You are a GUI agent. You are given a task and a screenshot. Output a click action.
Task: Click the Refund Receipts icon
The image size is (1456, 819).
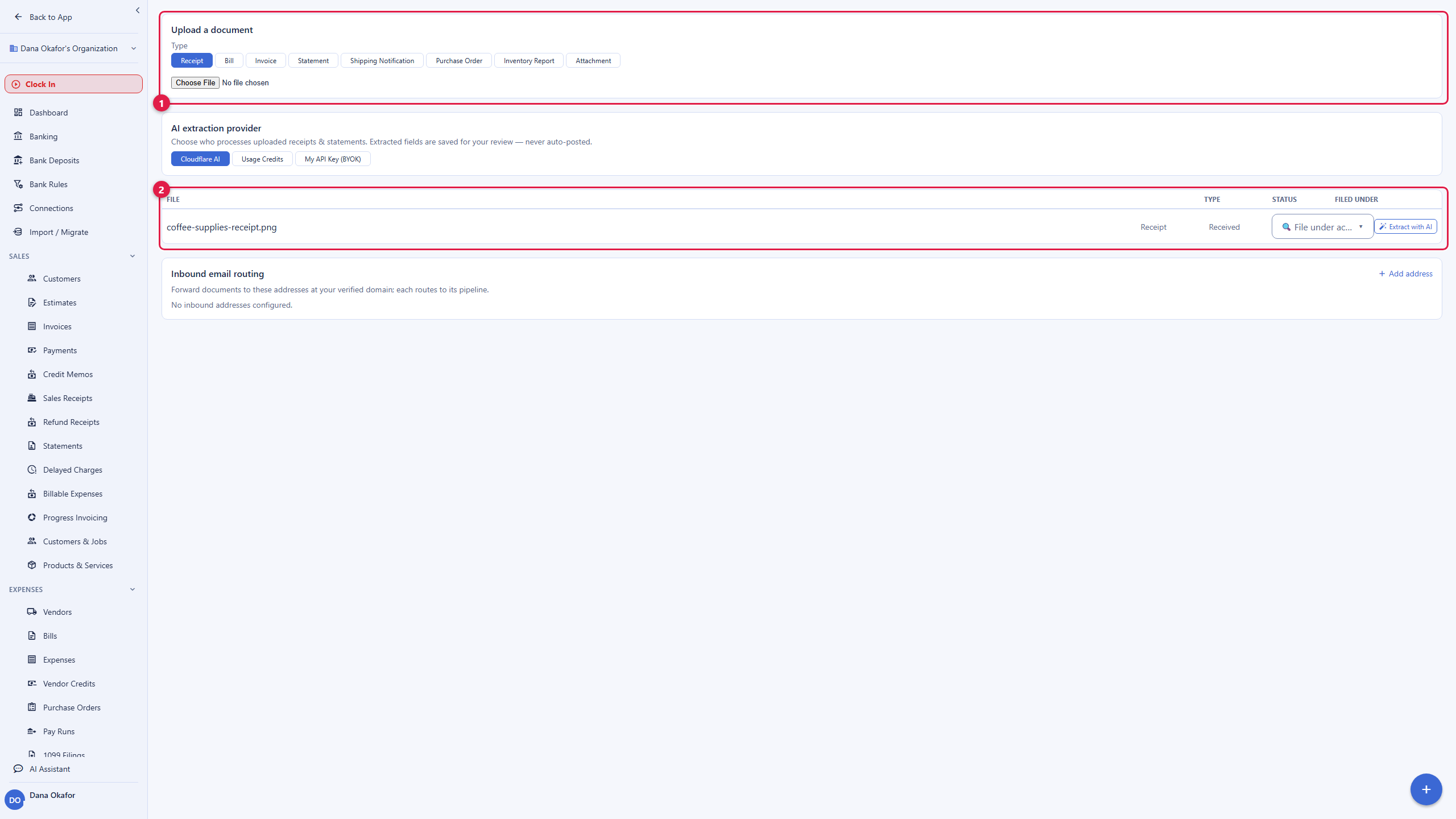click(x=32, y=422)
